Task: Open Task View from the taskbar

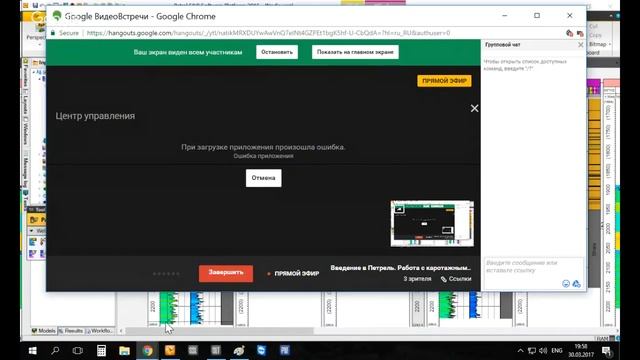Action: coord(78,351)
